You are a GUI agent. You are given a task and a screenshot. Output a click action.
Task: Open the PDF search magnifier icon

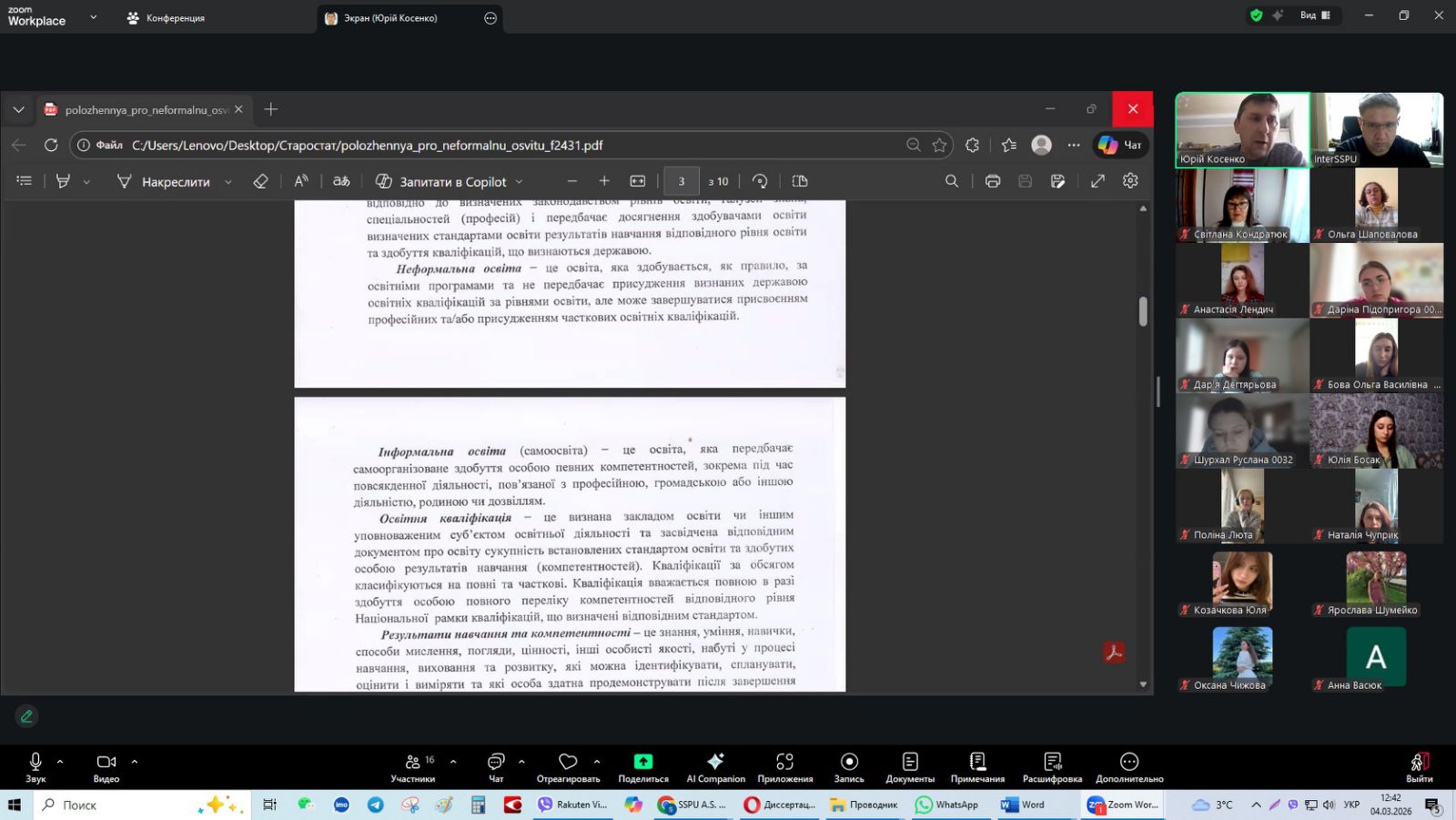(x=952, y=181)
